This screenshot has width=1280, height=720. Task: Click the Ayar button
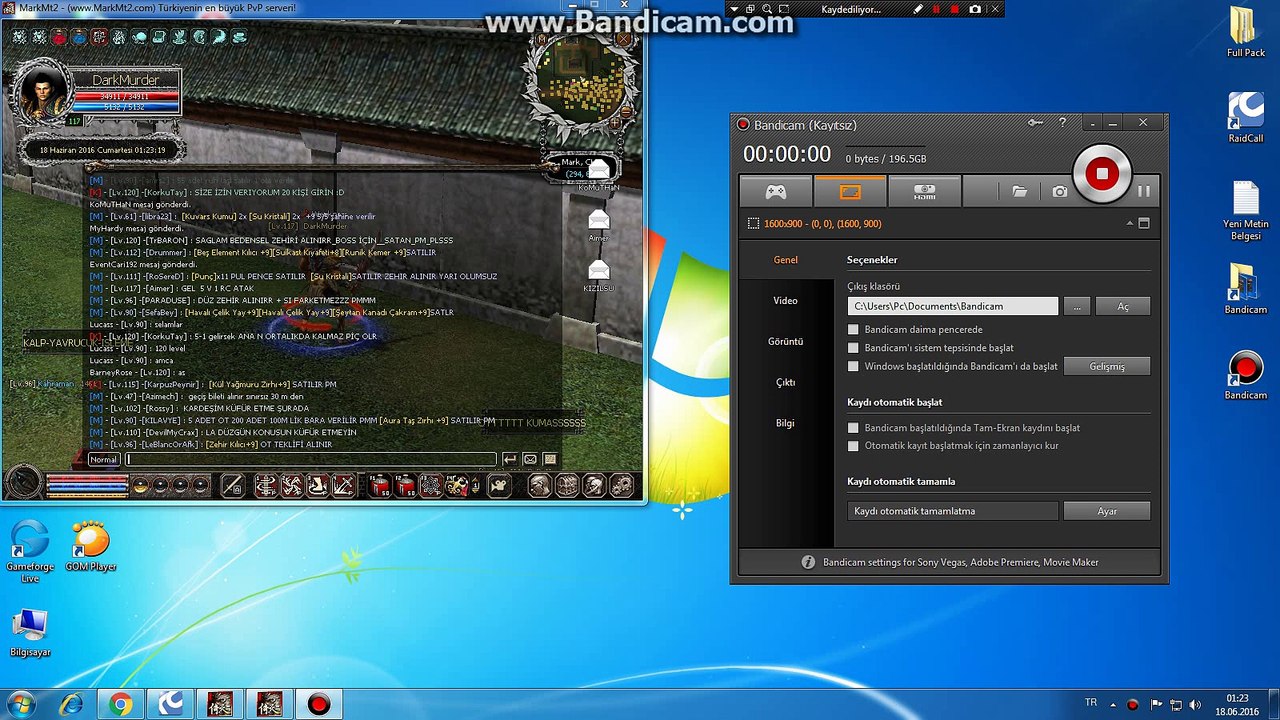pos(1106,511)
